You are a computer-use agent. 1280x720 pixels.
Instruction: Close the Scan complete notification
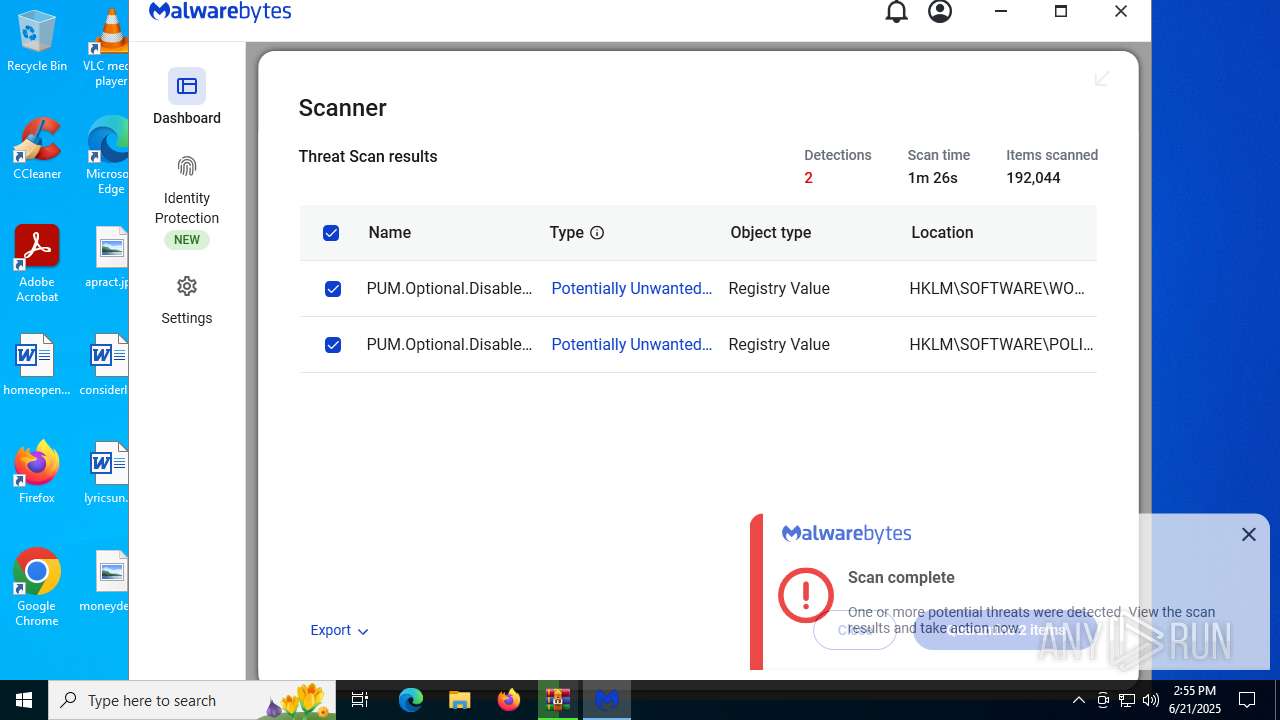click(x=1249, y=535)
